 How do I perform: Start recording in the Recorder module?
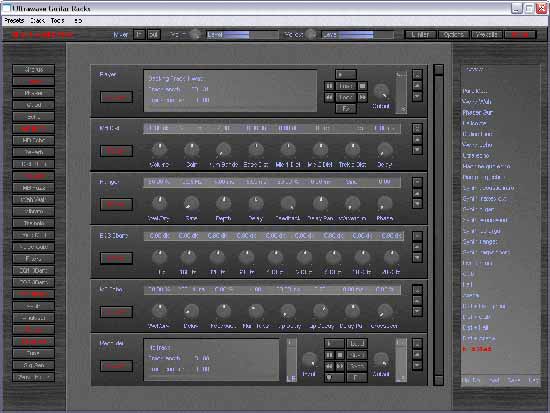[x=334, y=378]
